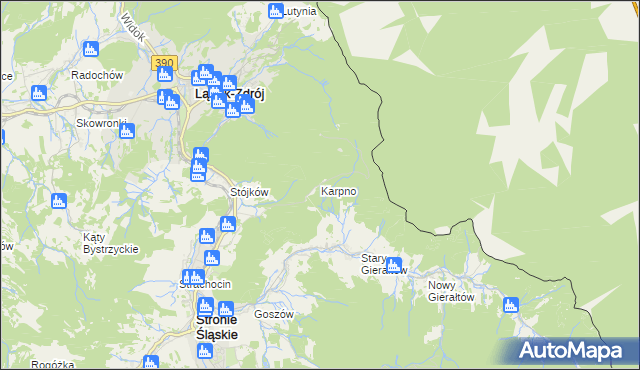Viewport: 640px width, 370px height.
Task: Click the Widok street label
Action: pyautogui.click(x=133, y=27)
